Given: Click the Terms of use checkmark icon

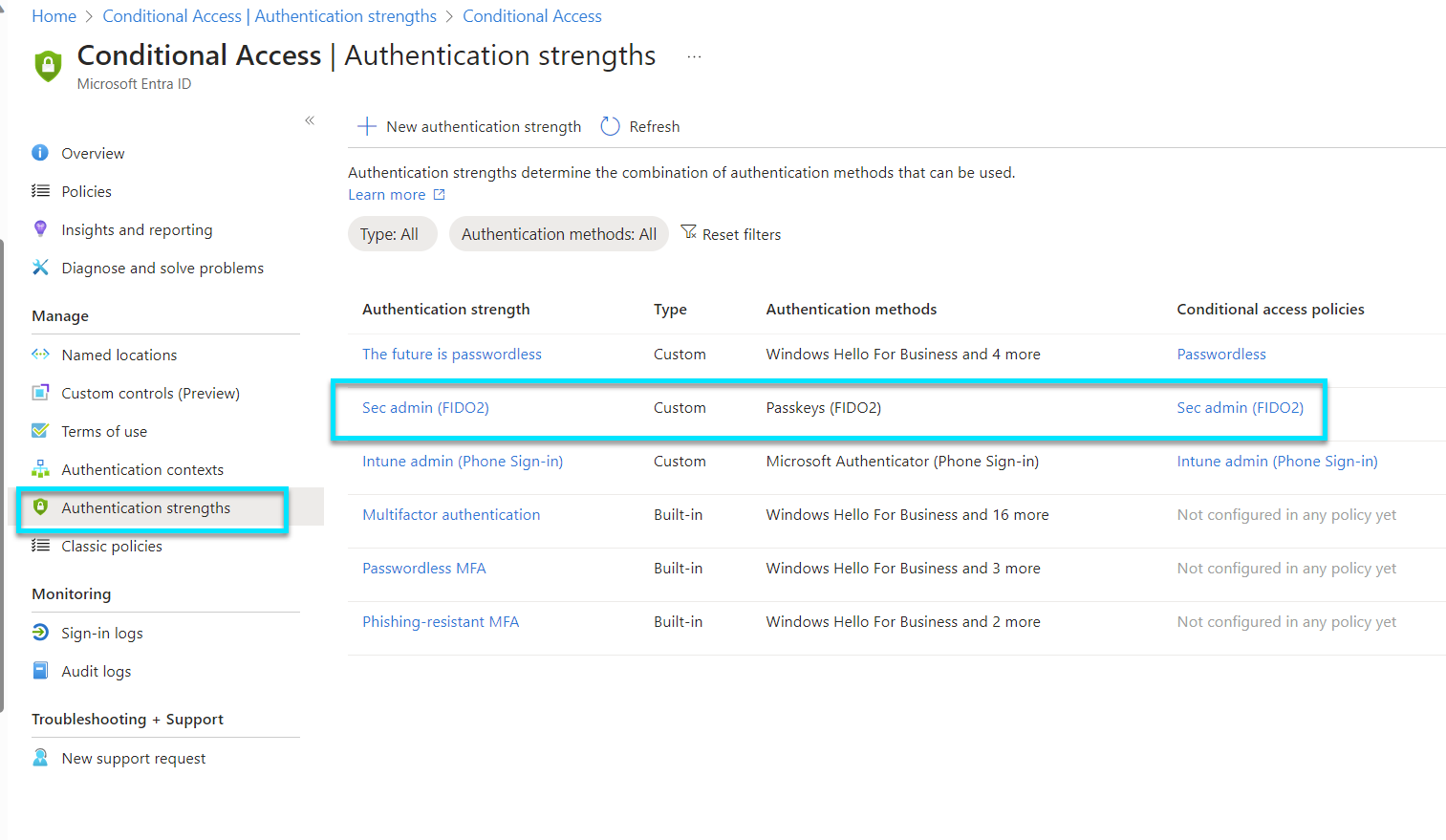Looking at the screenshot, I should 40,431.
